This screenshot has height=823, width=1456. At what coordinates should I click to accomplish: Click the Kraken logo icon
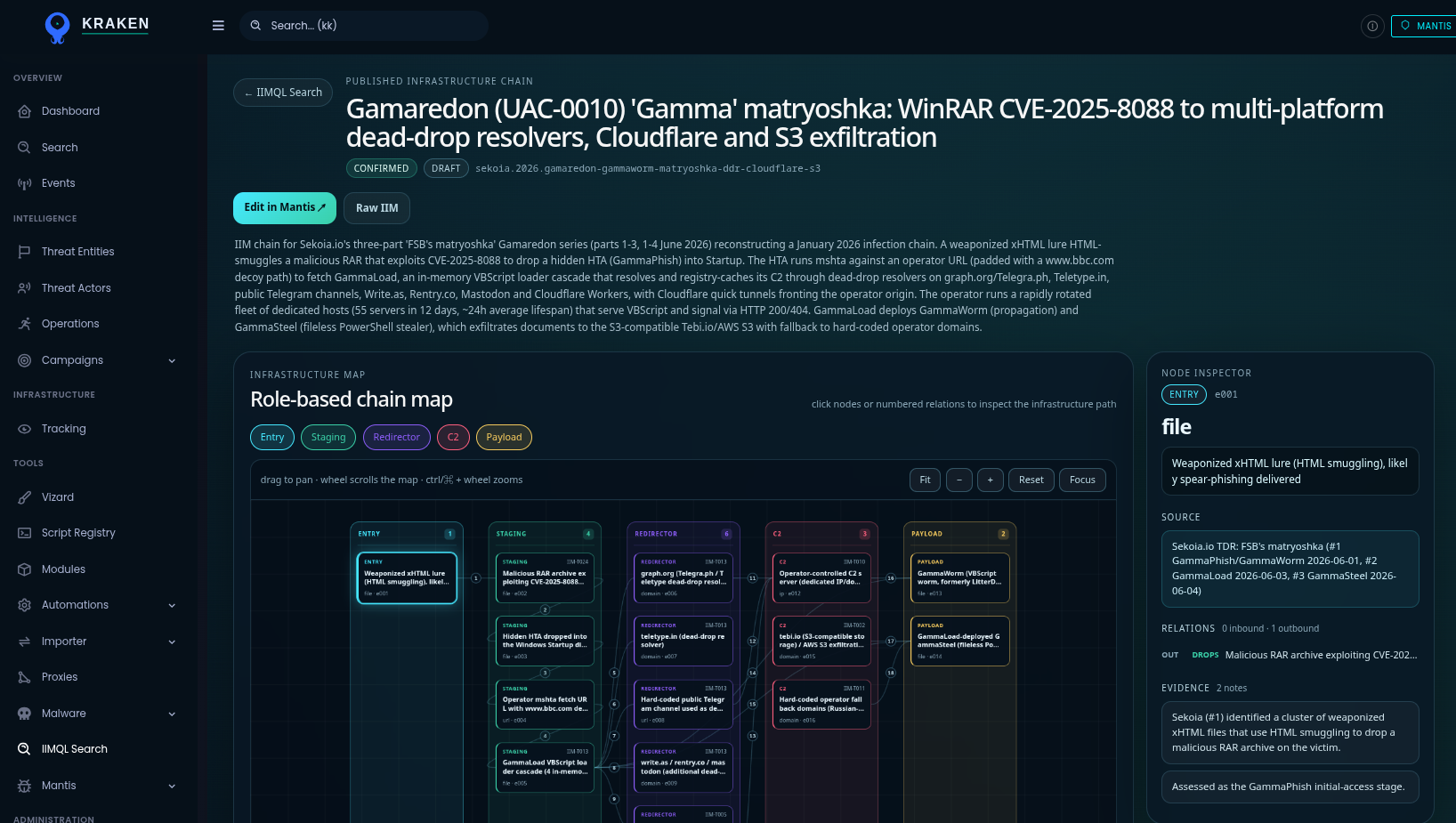[57, 28]
